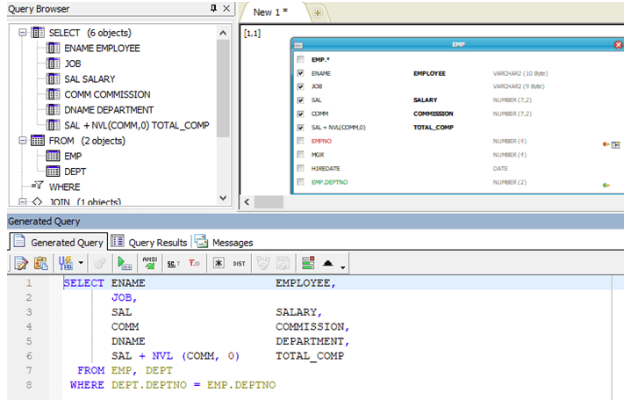The height and width of the screenshot is (401, 626).
Task: Select EMP table under FROM node
Action: tap(73, 156)
